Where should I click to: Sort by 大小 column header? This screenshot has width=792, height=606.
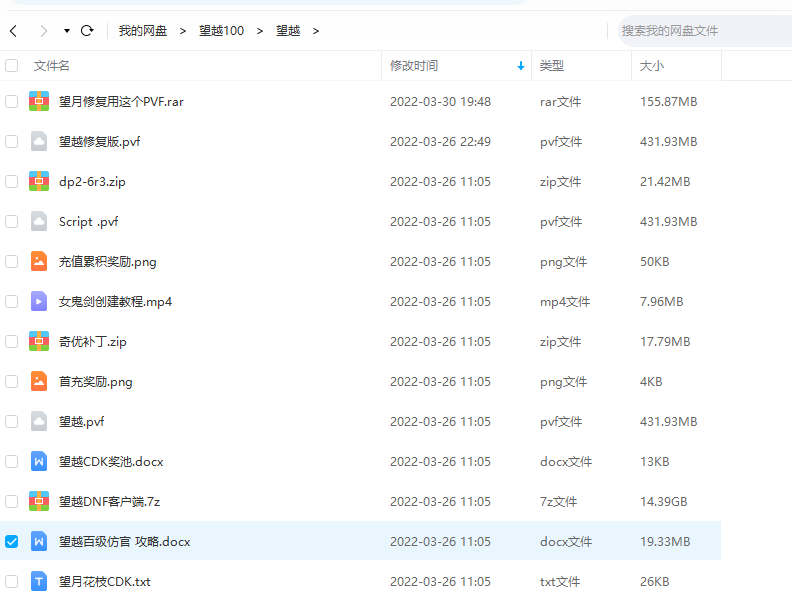[x=652, y=66]
